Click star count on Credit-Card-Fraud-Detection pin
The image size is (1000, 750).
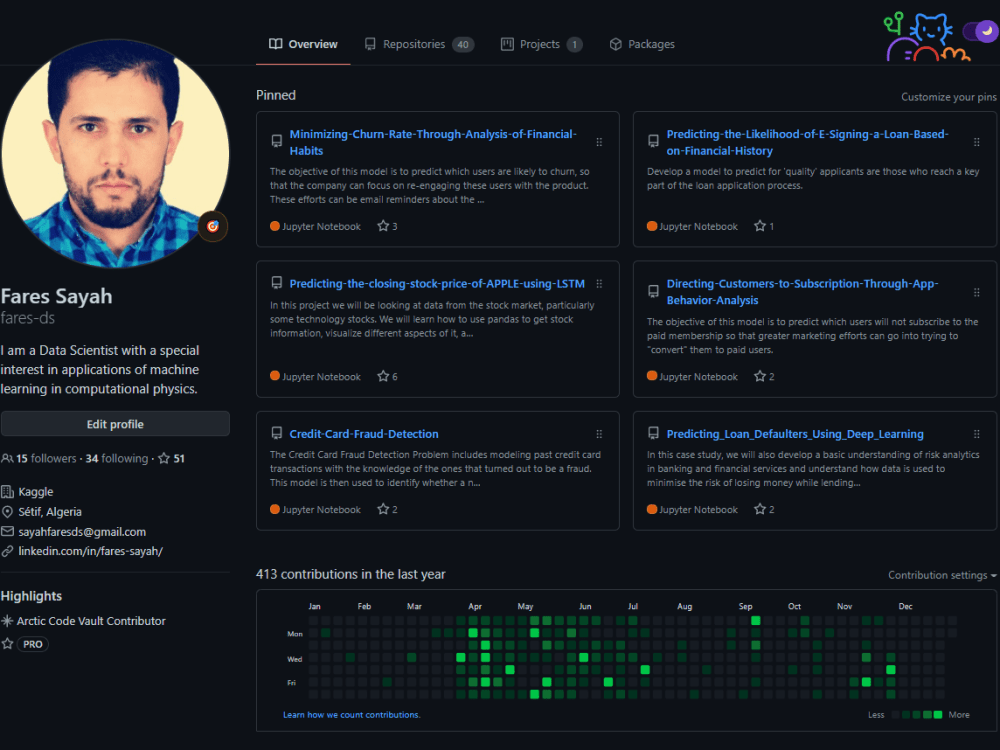click(x=387, y=509)
